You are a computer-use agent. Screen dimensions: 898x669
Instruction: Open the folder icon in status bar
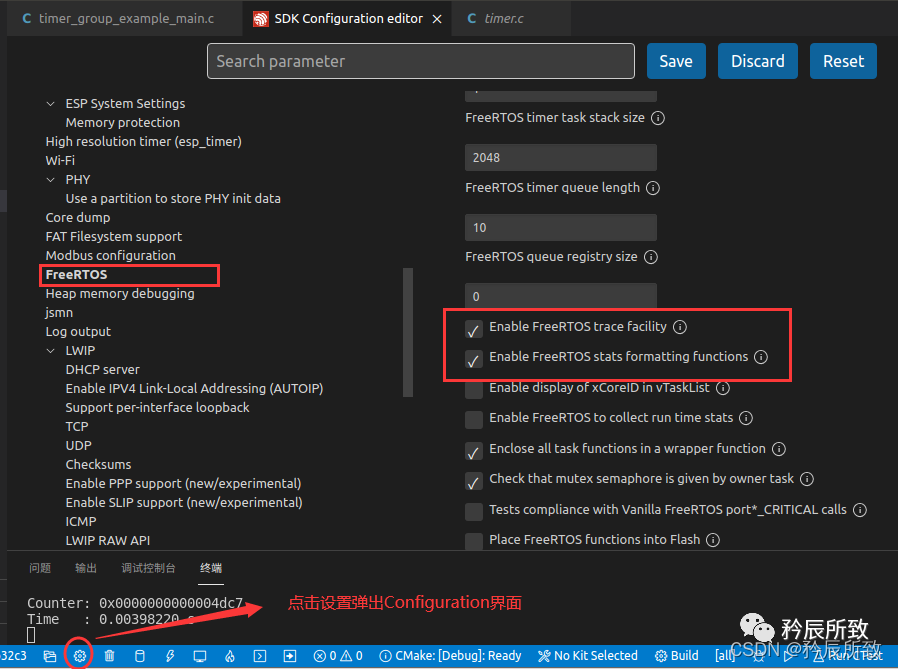pyautogui.click(x=50, y=656)
